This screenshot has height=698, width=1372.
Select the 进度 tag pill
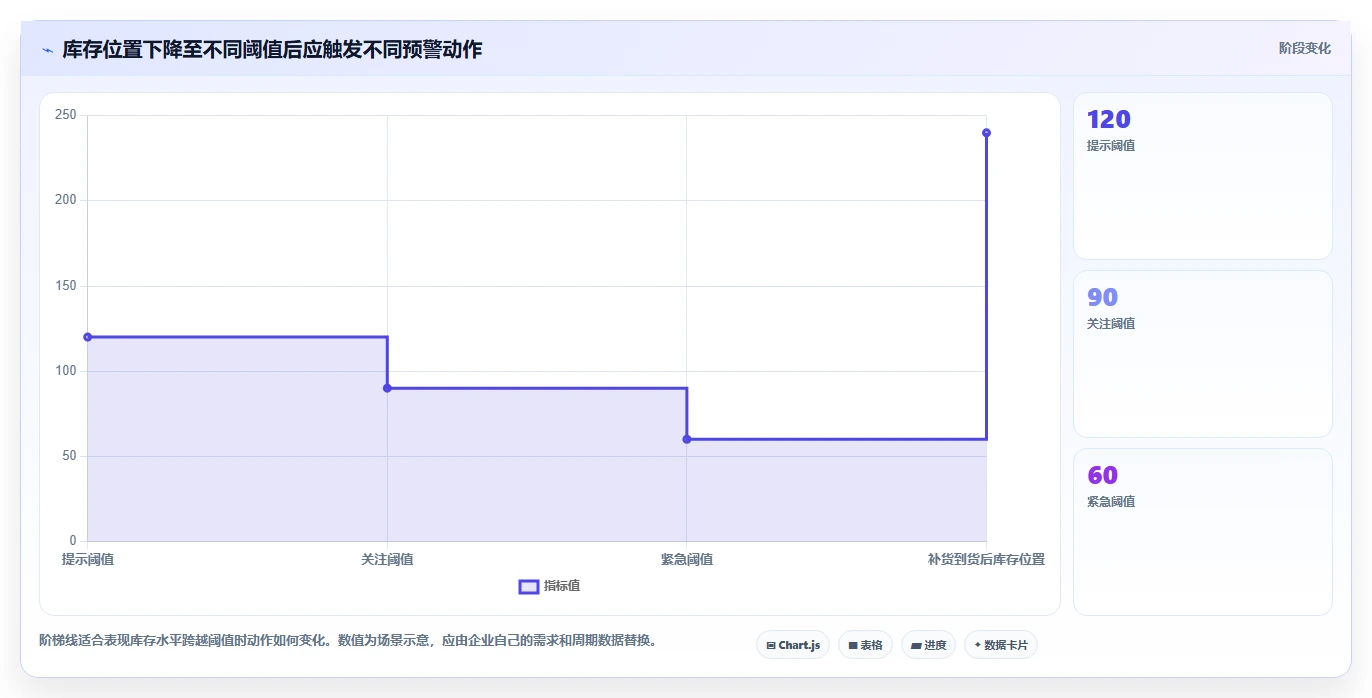[928, 645]
